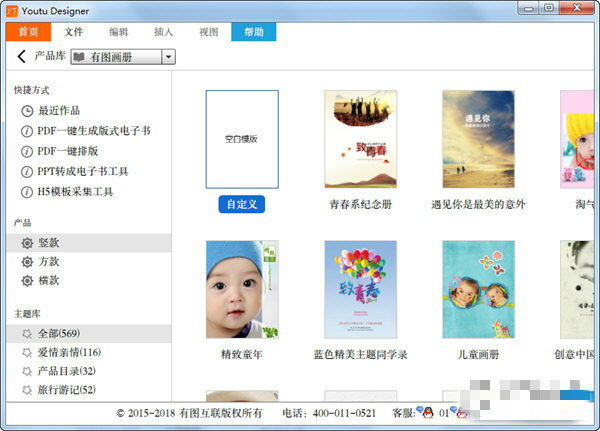
Task: Click the Youtu Designer YT logo icon
Action: pyautogui.click(x=12, y=11)
